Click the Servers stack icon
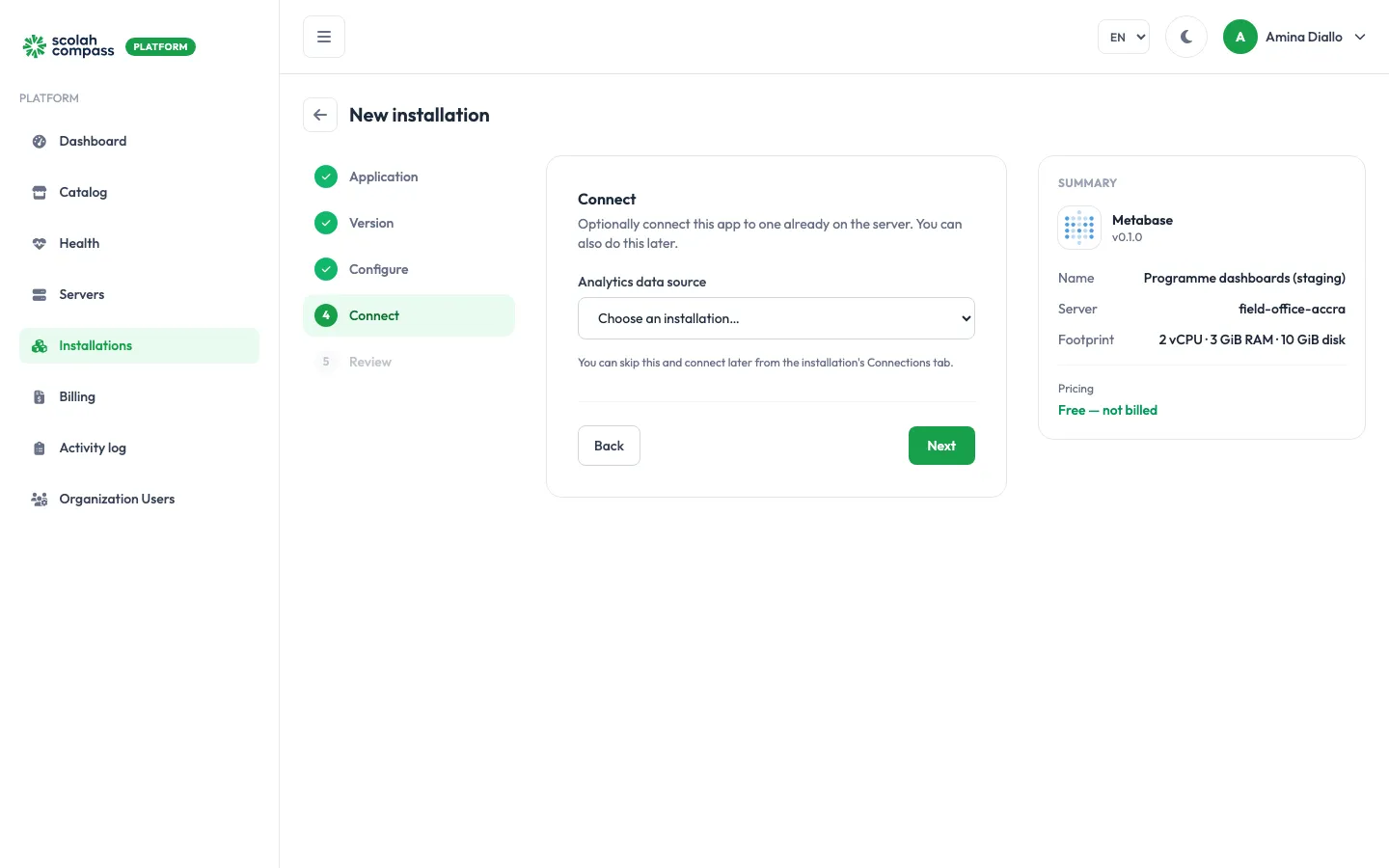1389x868 pixels. click(40, 294)
